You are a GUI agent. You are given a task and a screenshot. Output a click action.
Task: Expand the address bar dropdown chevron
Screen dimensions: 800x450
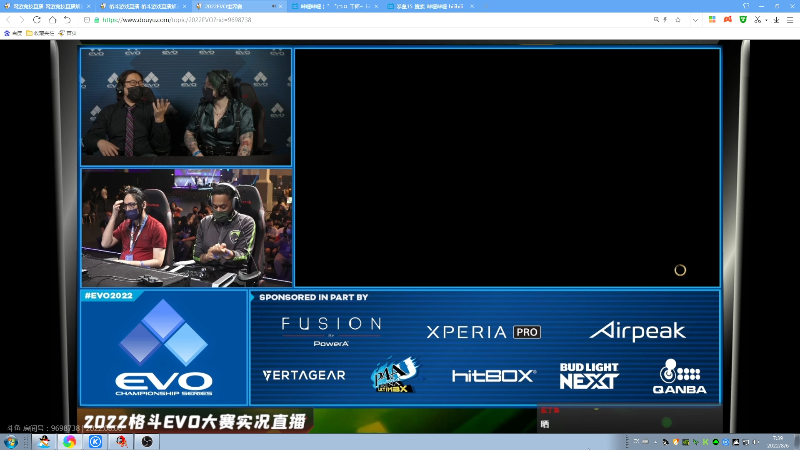pyautogui.click(x=695, y=20)
